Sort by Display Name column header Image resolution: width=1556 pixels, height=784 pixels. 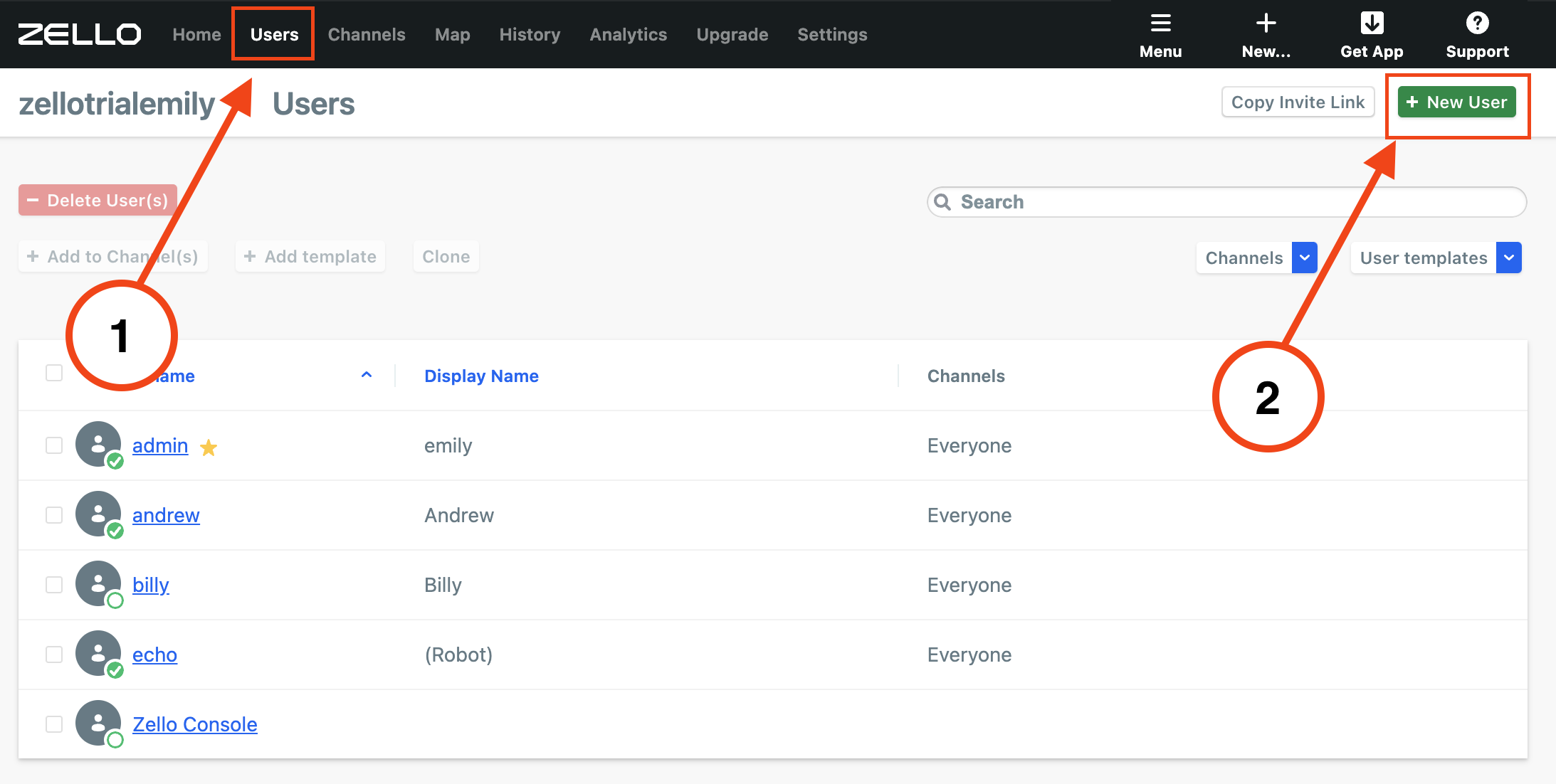[481, 376]
